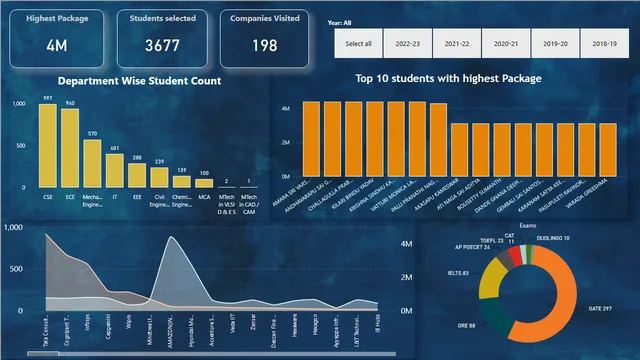
Task: Click the Wipro axis label
Action: coord(129,321)
